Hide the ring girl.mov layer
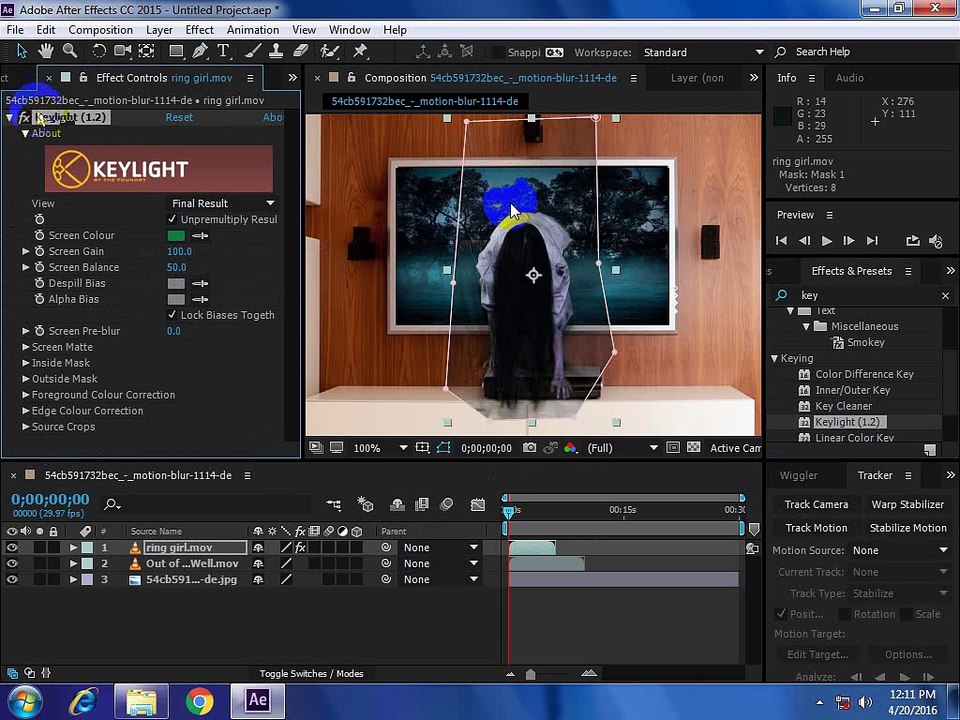Screen dimensions: 960x720 (x=12, y=547)
